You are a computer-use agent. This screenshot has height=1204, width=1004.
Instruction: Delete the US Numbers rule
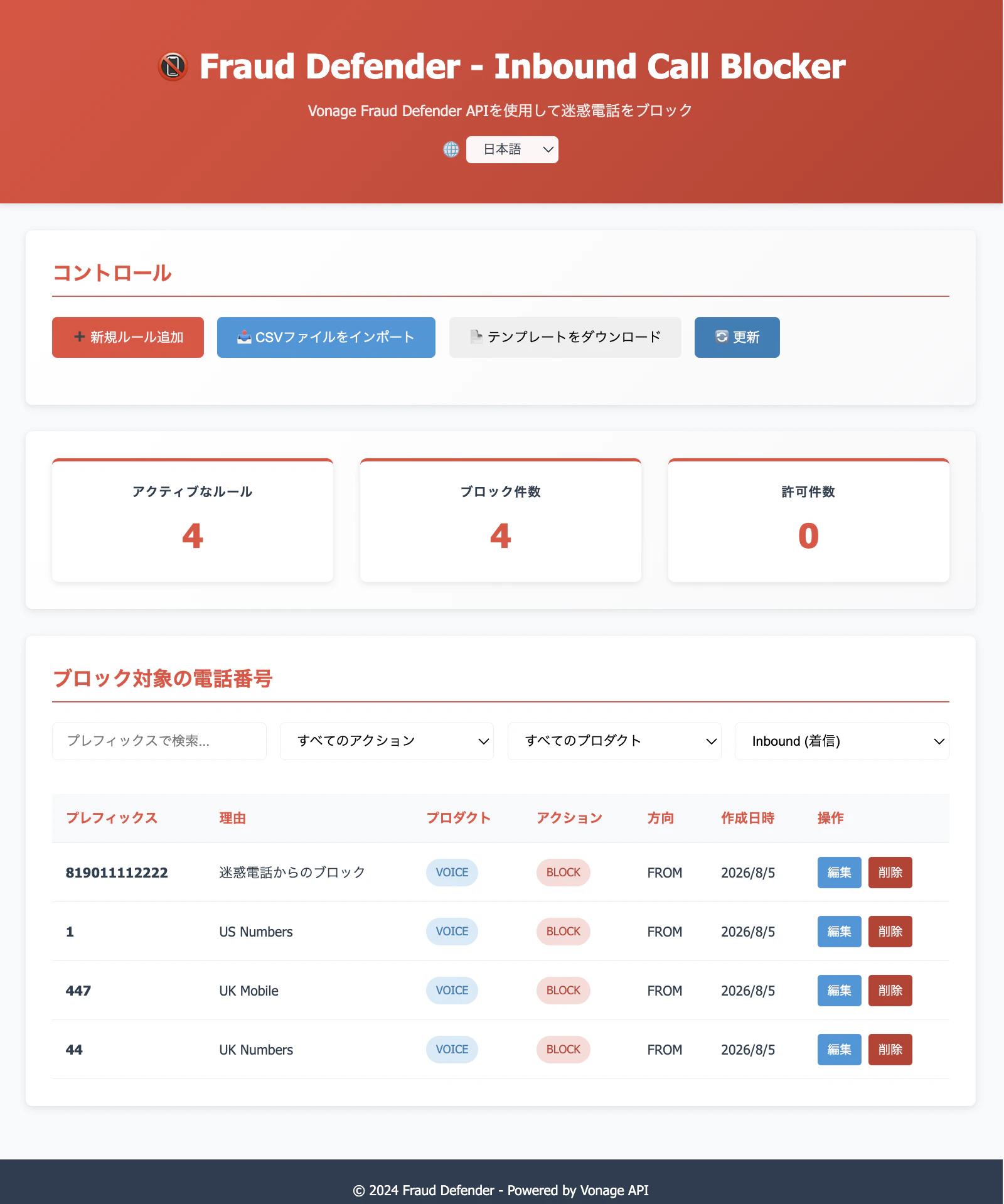tap(890, 932)
